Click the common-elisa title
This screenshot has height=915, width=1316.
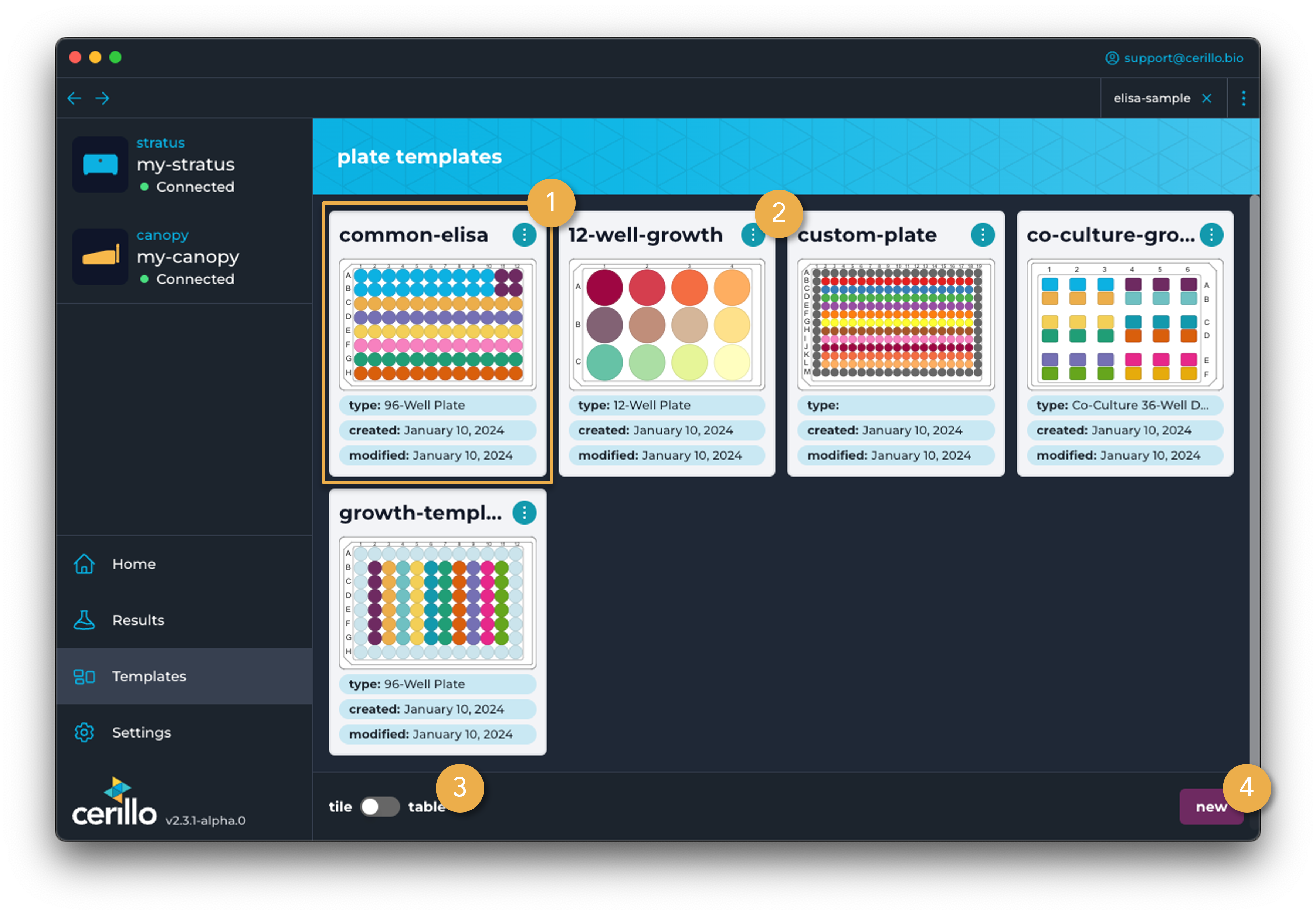point(413,234)
